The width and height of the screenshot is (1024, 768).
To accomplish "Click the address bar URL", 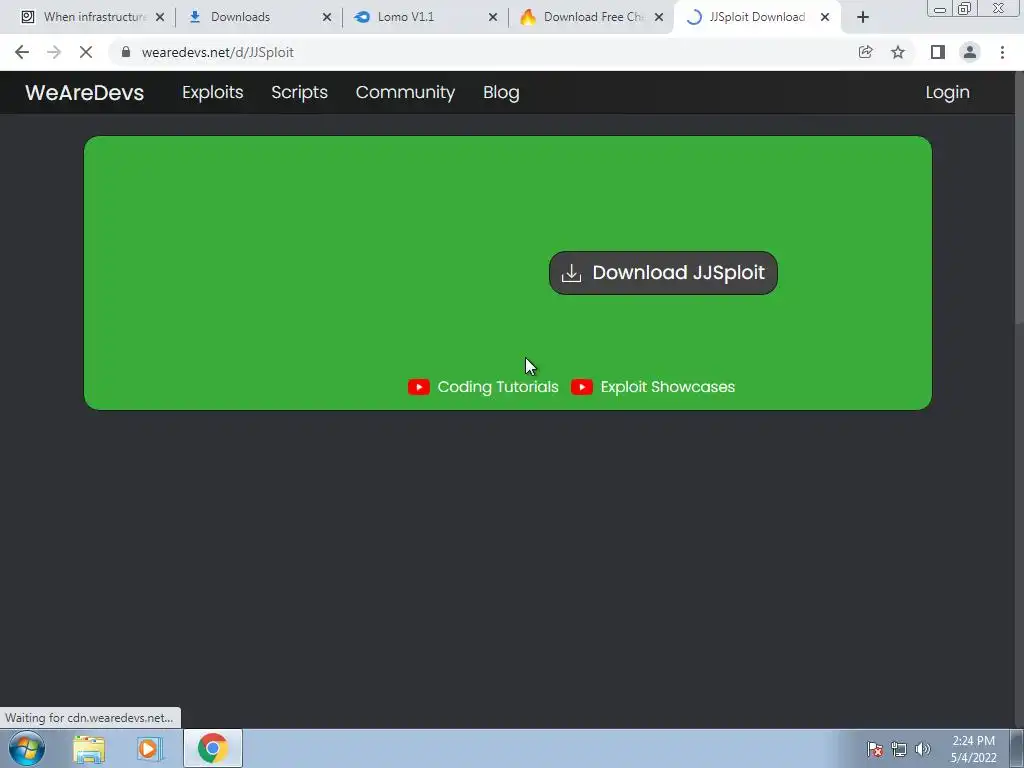I will click(217, 52).
